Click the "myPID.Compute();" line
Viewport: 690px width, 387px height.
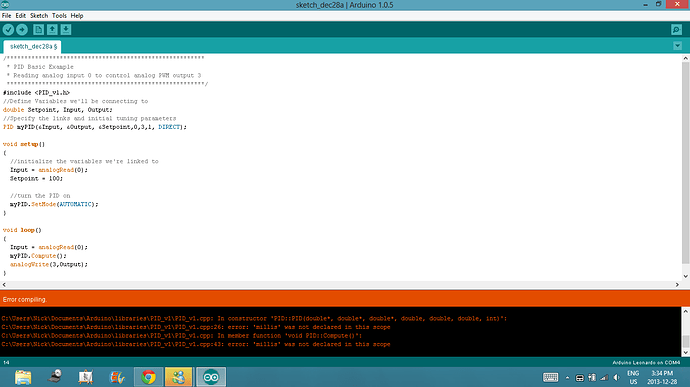38,256
